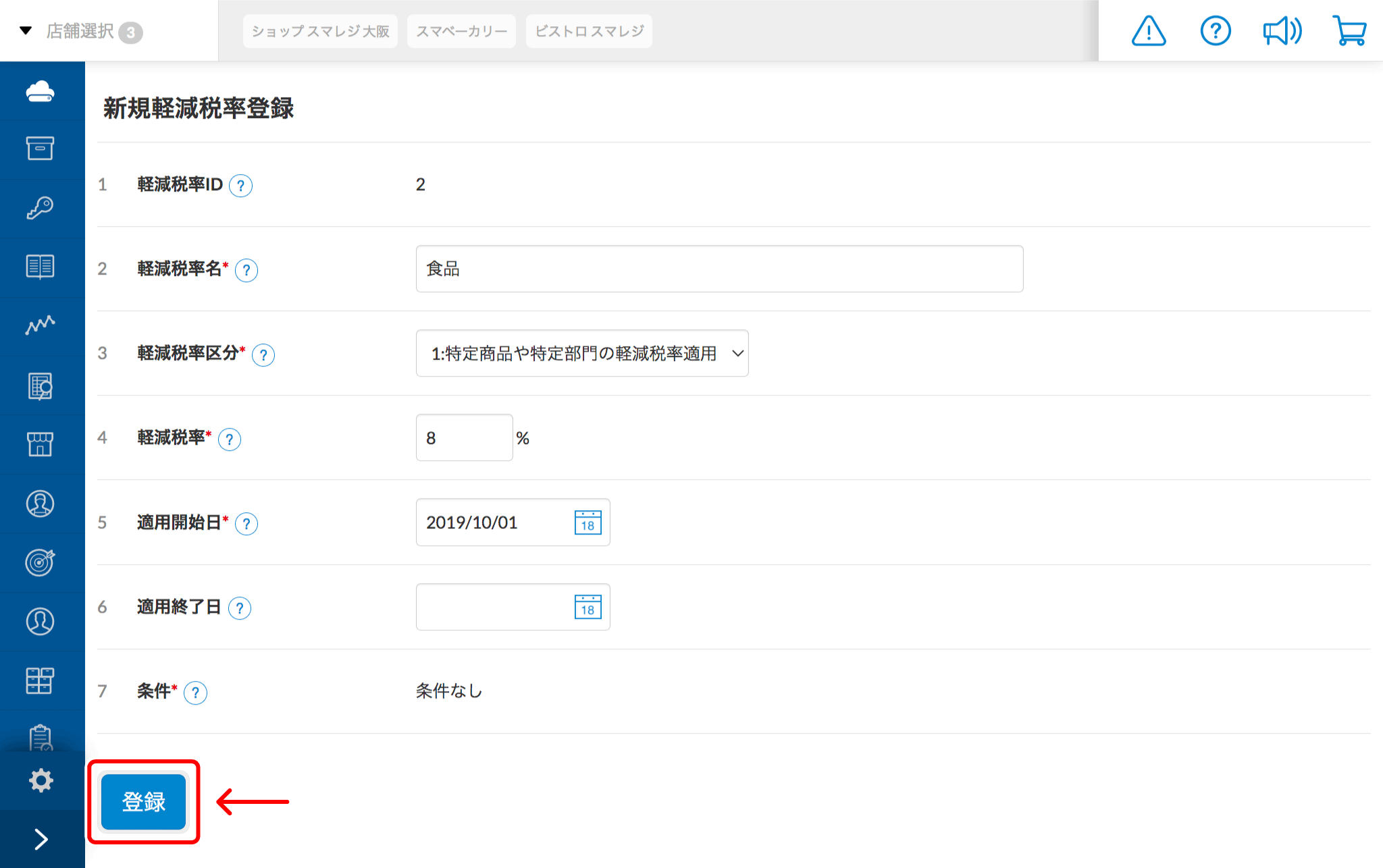Show help for 適用終了日

[x=240, y=608]
